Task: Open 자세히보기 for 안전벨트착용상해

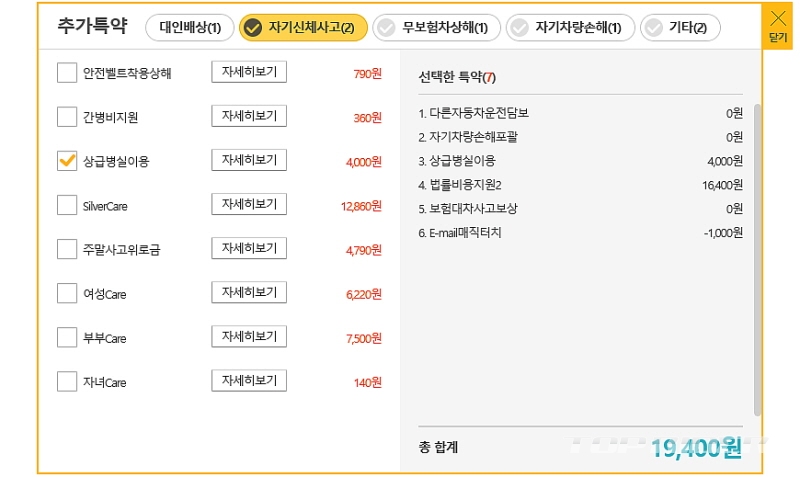Action: coord(249,72)
